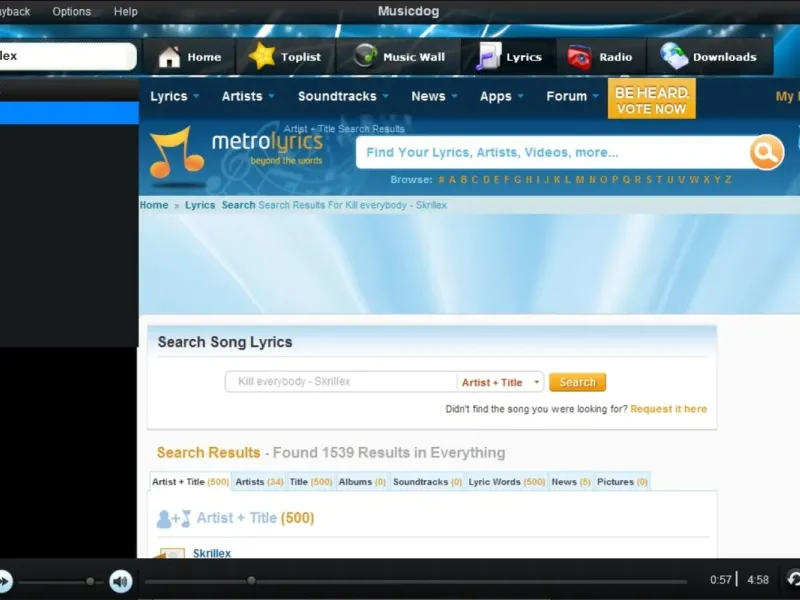The image size is (800, 600).
Task: Click the Kill everybody - Skrillex lyrics field
Action: click(x=341, y=382)
